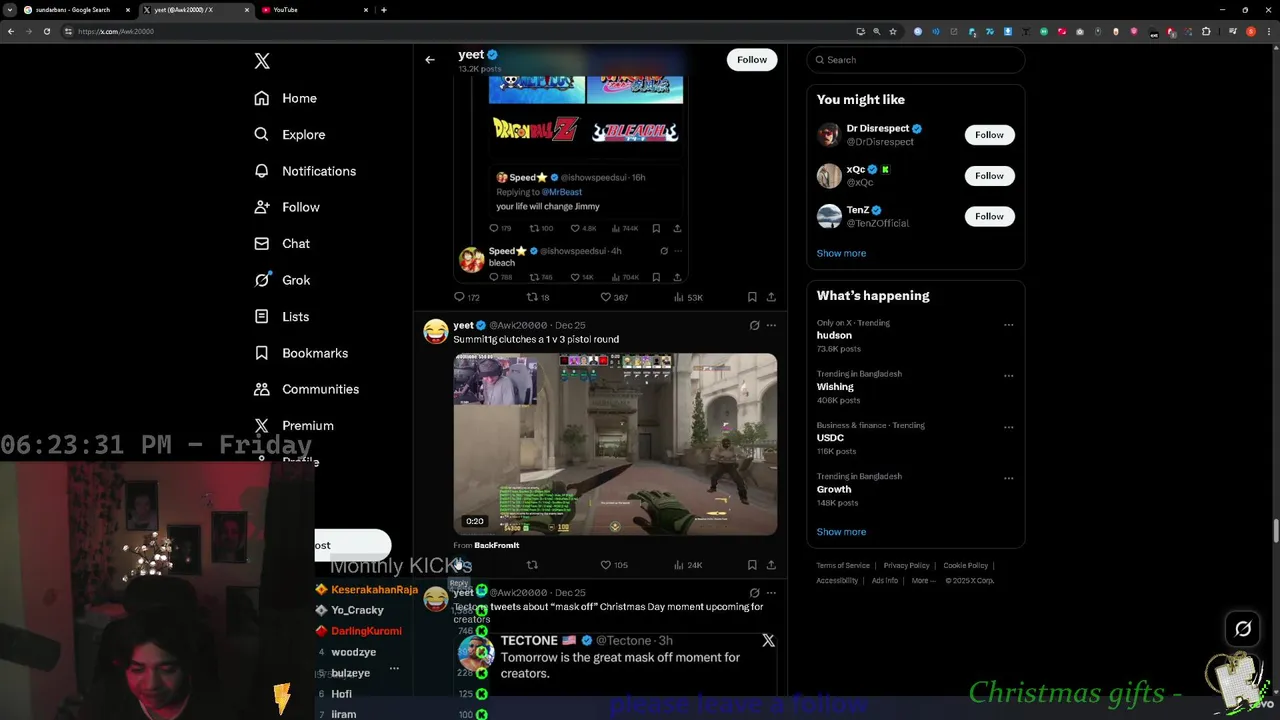Open TenZ profile name

coord(858,210)
